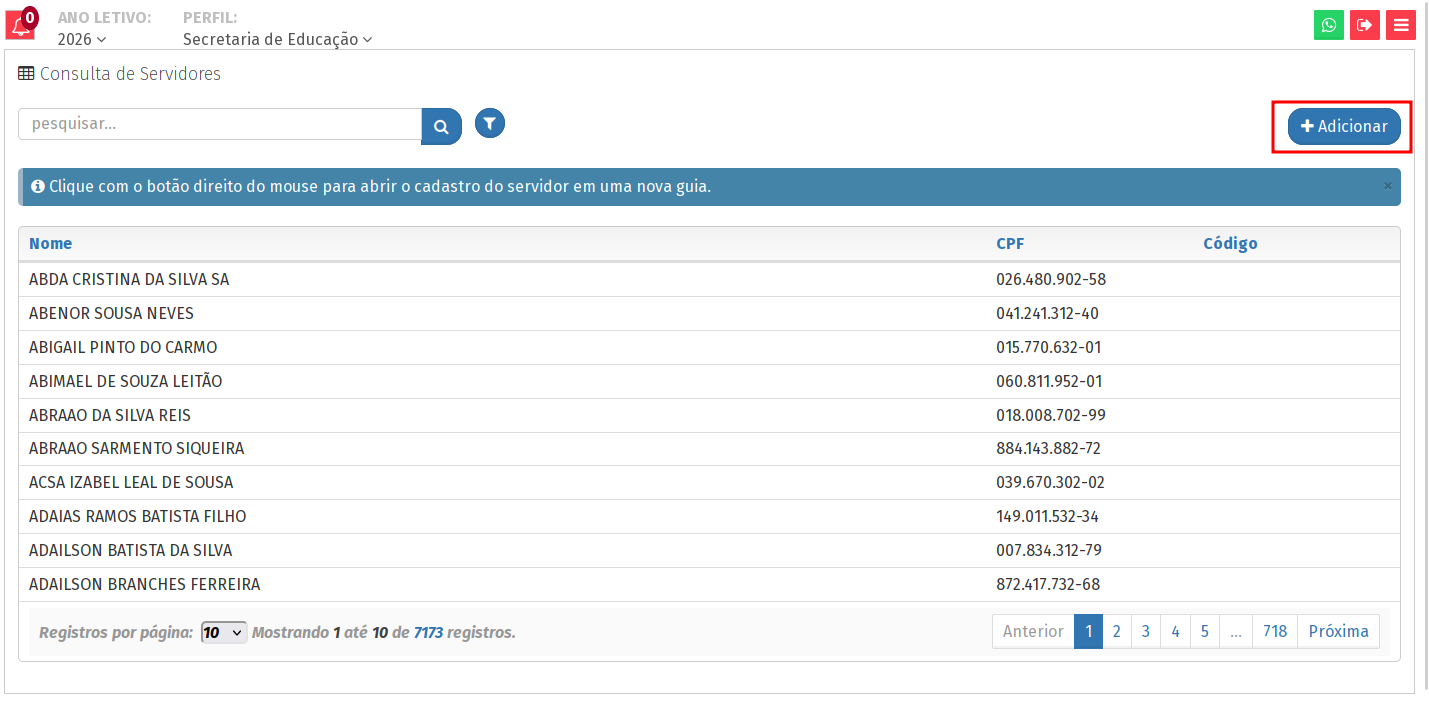
Task: Sort table by Código column
Action: [x=1230, y=244]
